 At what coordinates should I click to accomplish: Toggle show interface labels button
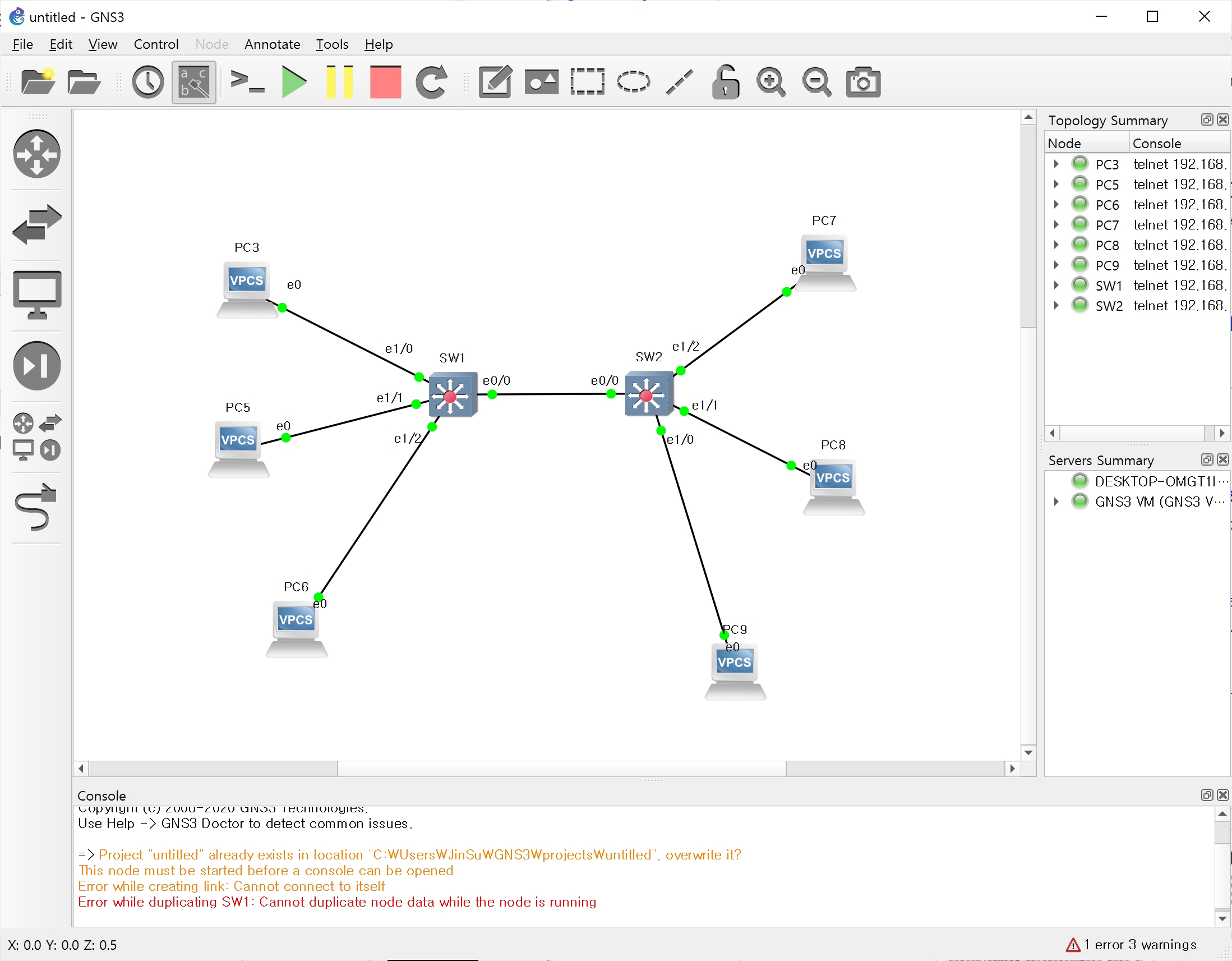[x=193, y=82]
